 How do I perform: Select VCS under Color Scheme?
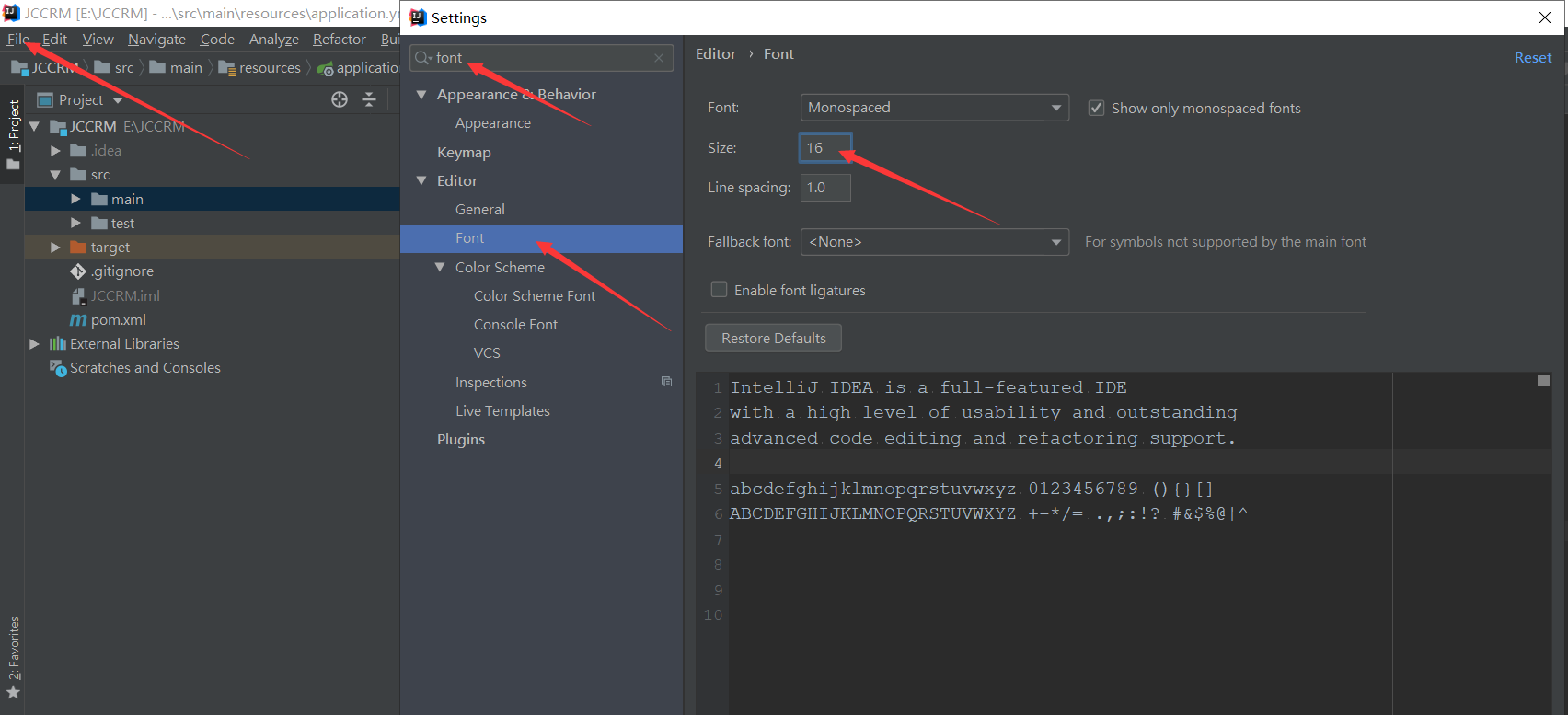(x=487, y=353)
